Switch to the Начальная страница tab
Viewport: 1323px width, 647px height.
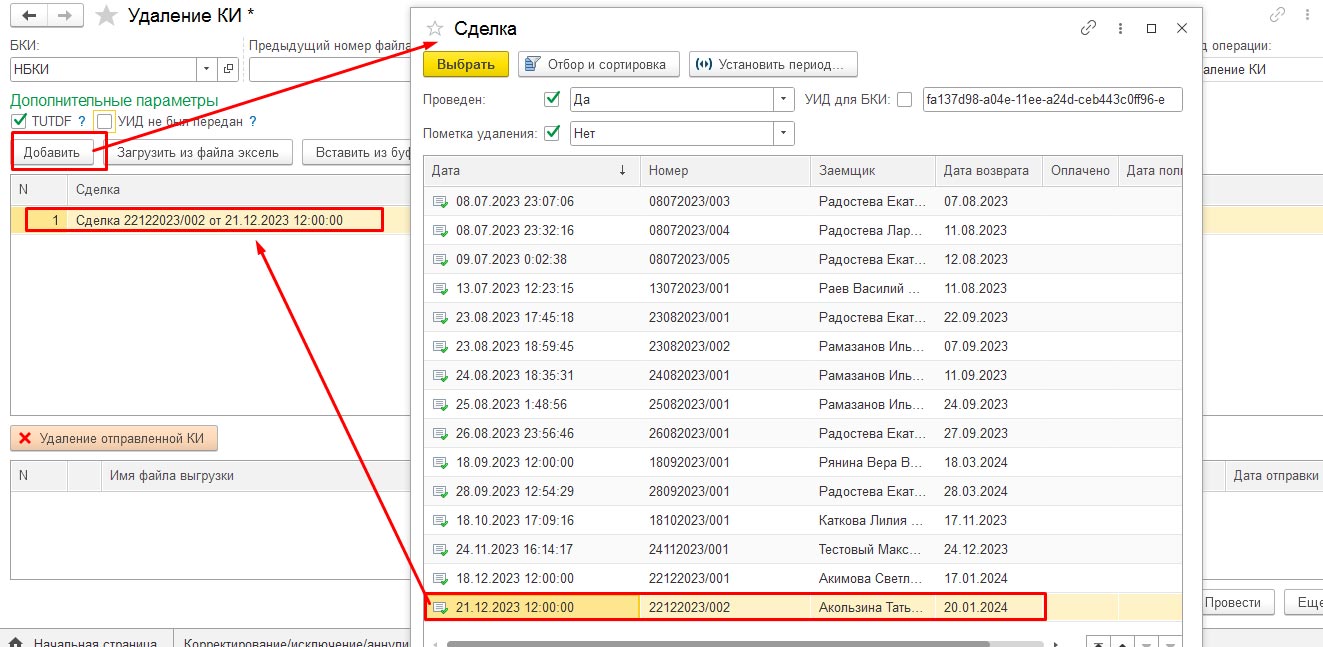86,642
